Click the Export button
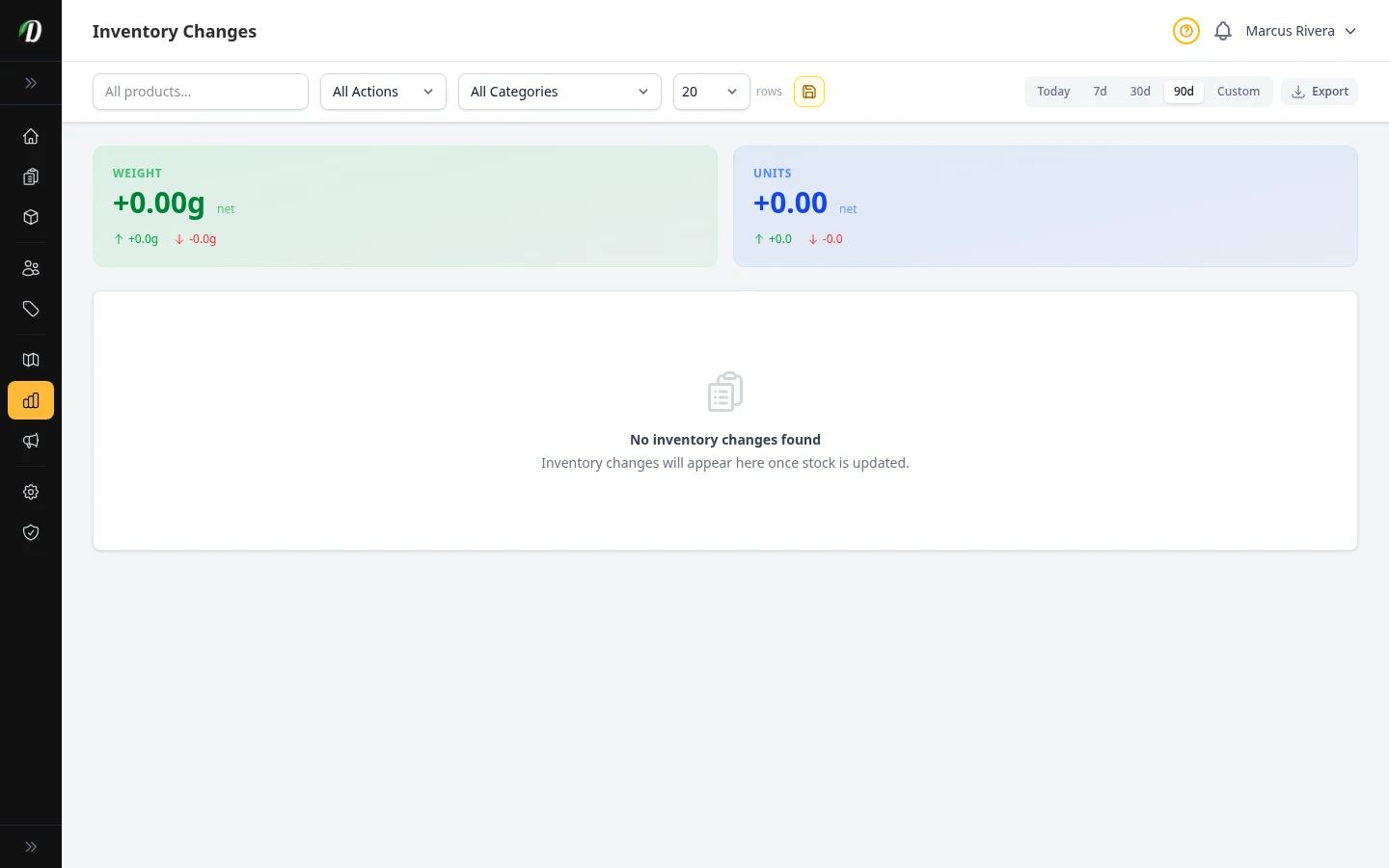This screenshot has height=868, width=1389. pyautogui.click(x=1320, y=92)
